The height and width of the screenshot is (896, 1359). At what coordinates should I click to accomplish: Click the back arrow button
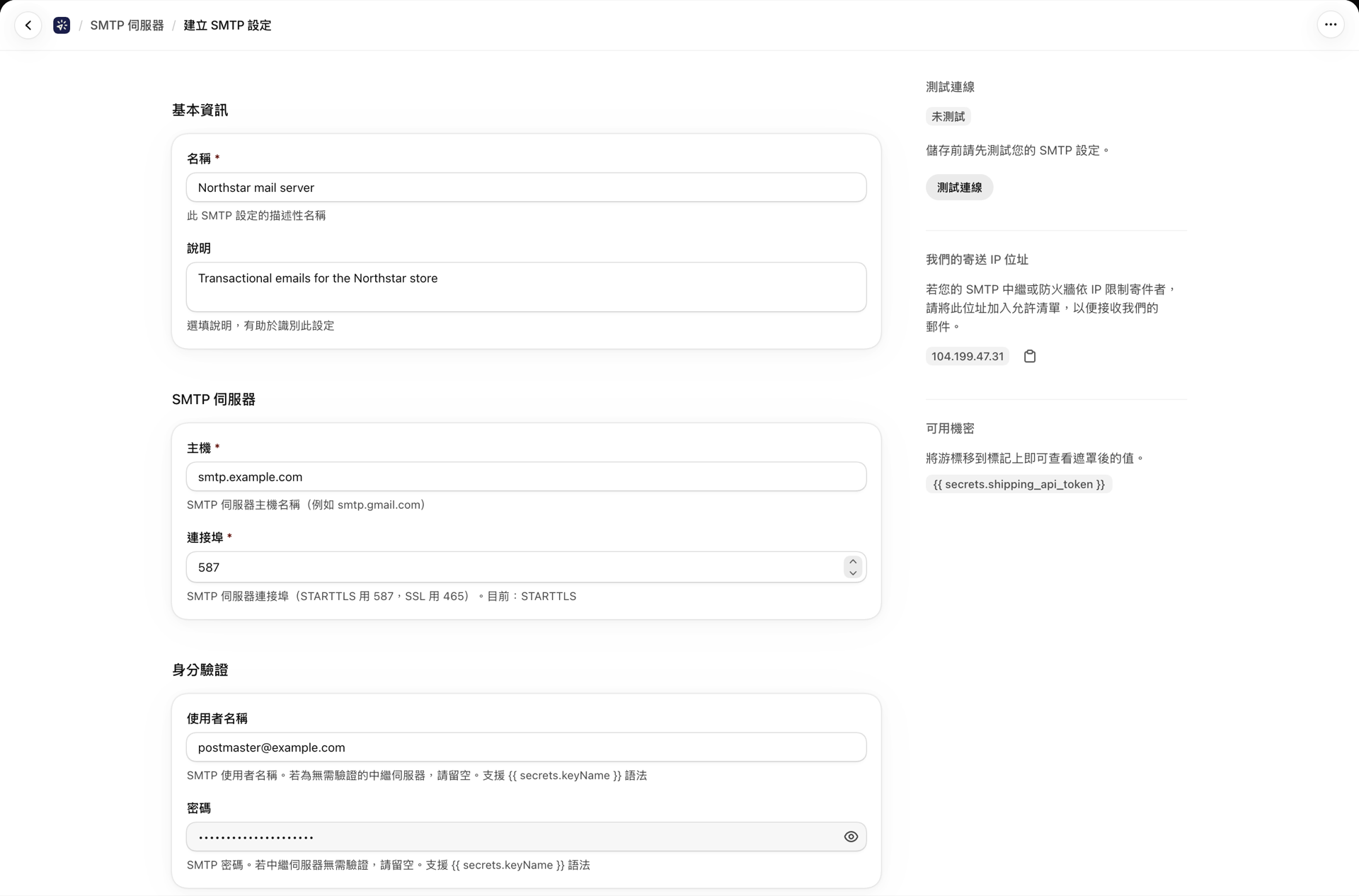[x=28, y=25]
